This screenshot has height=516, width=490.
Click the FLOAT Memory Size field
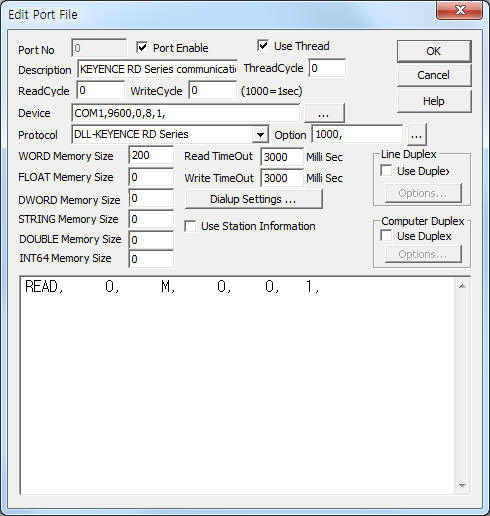tap(151, 177)
